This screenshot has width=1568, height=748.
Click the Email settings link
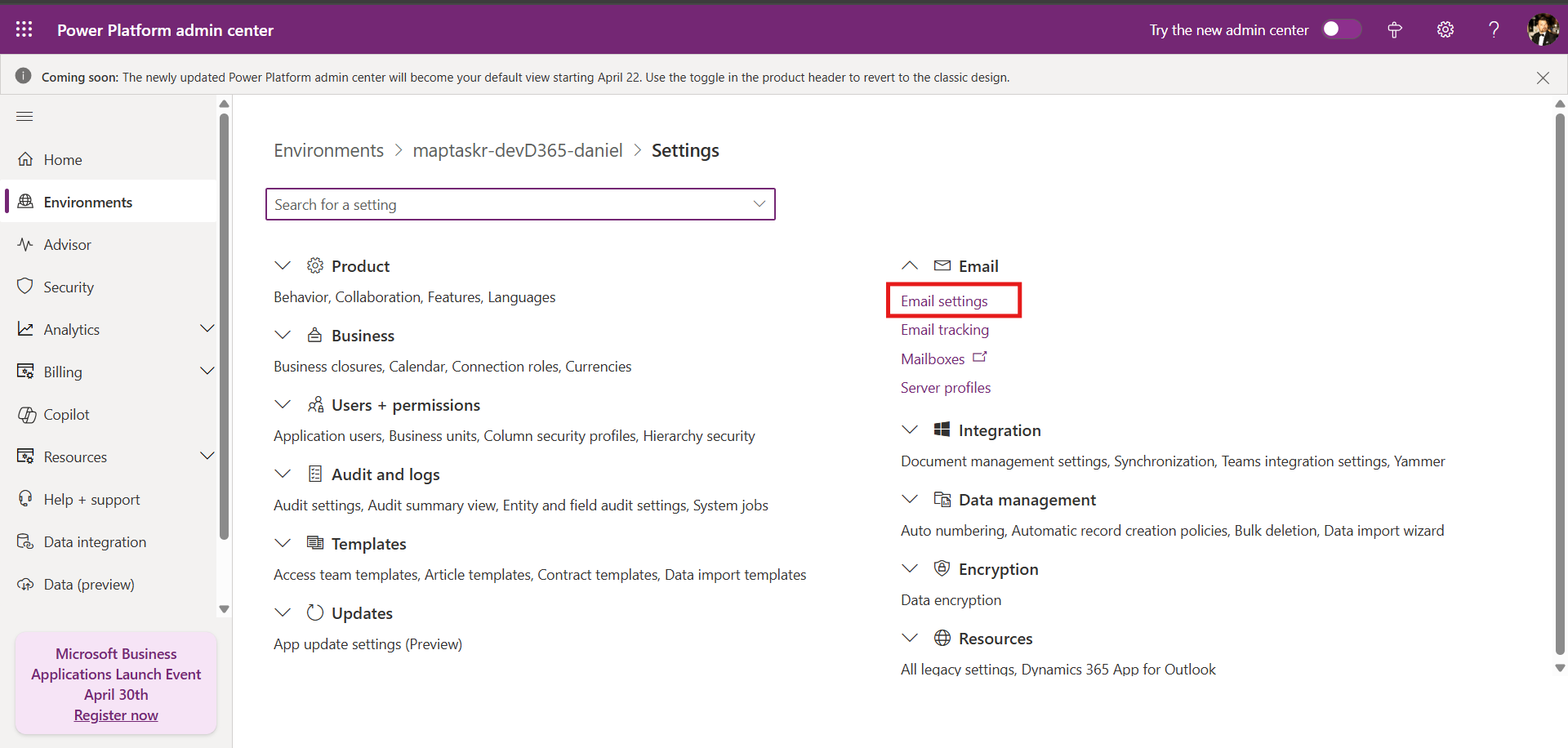click(x=943, y=301)
